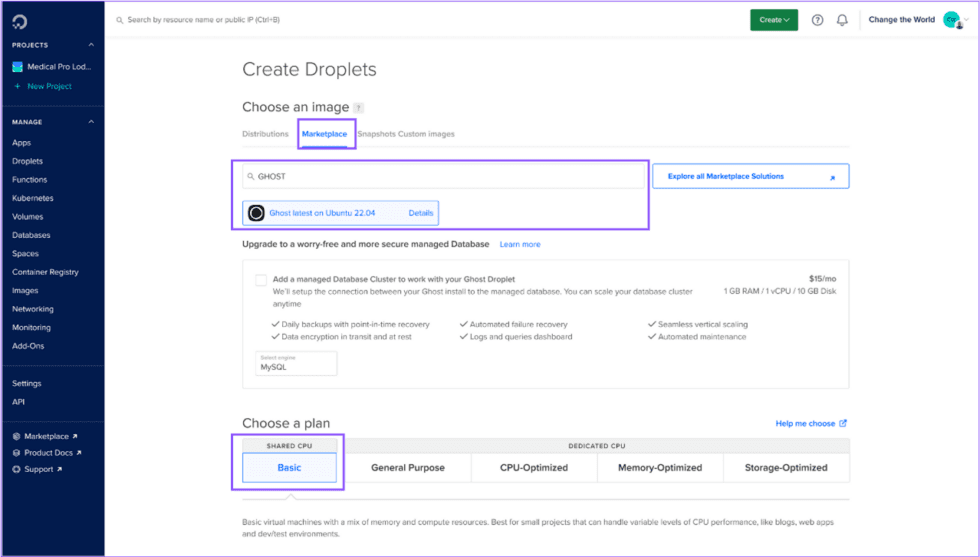Enable the managed Database Cluster checkbox
Screen dimensions: 980x557
[261, 280]
